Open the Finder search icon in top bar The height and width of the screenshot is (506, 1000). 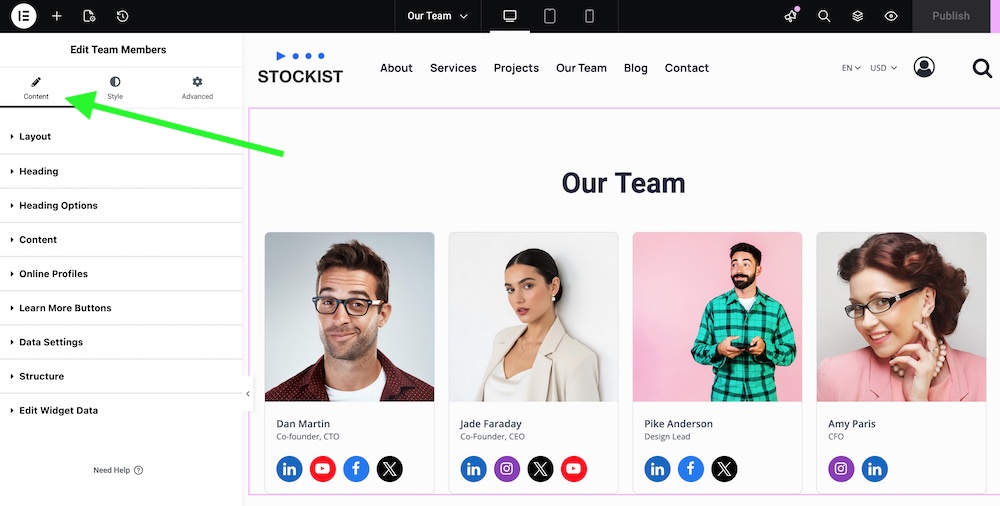pos(824,16)
